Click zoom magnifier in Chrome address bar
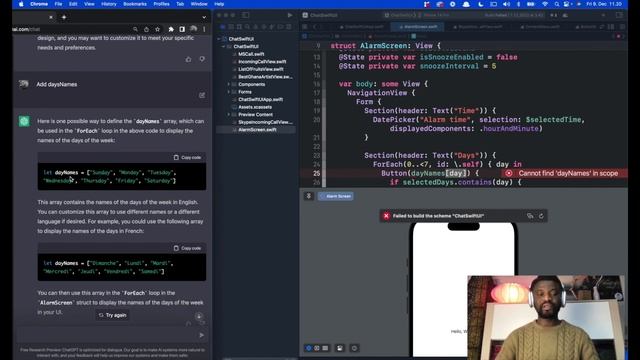 point(135,29)
